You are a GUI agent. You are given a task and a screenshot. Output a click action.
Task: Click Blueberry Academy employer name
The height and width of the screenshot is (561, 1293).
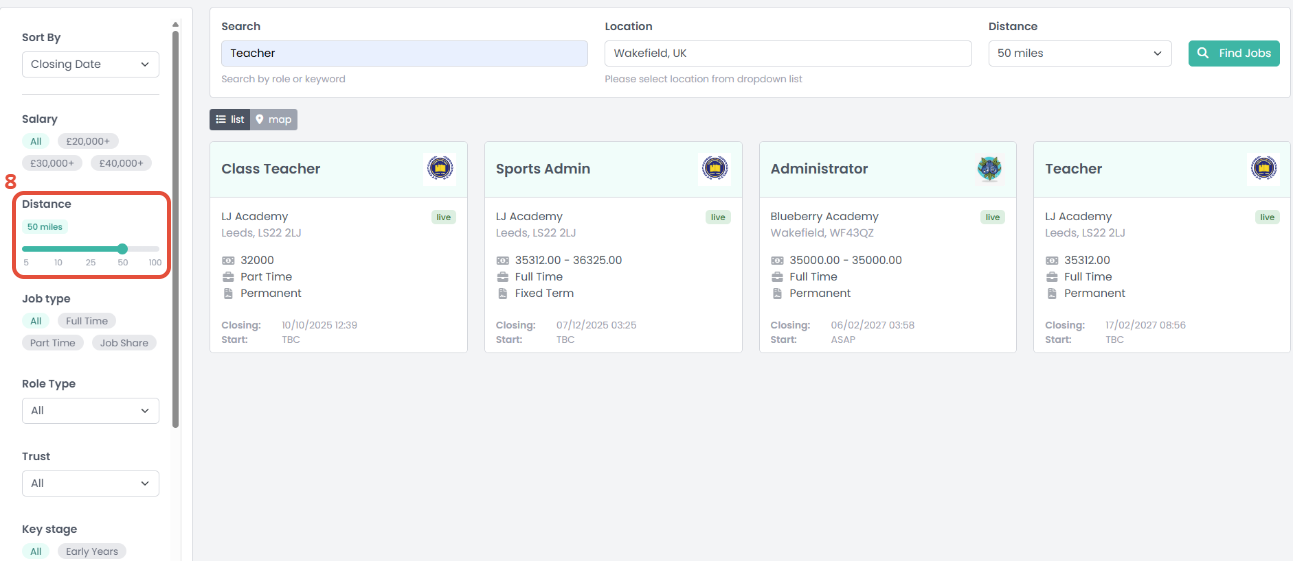(x=824, y=216)
